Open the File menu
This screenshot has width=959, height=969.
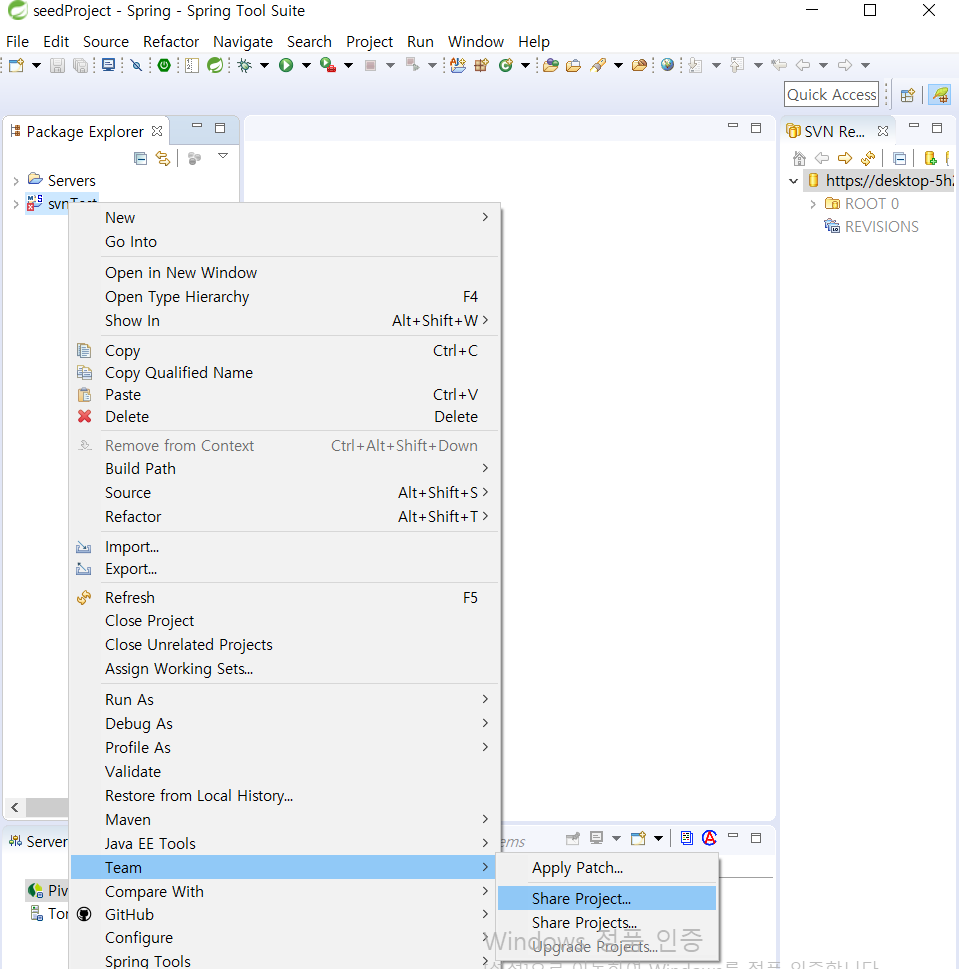click(17, 41)
